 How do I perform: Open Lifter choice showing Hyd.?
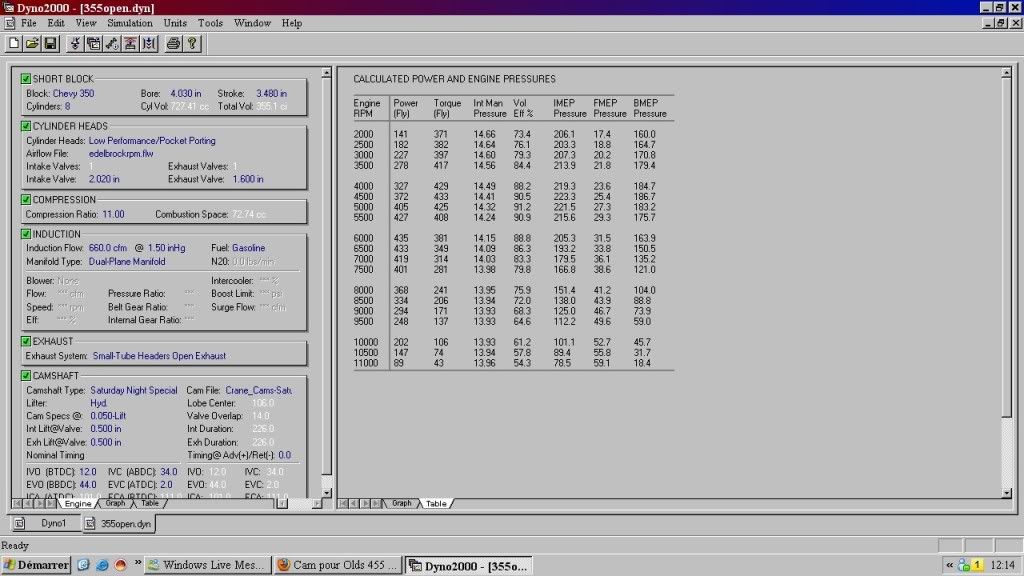99,403
